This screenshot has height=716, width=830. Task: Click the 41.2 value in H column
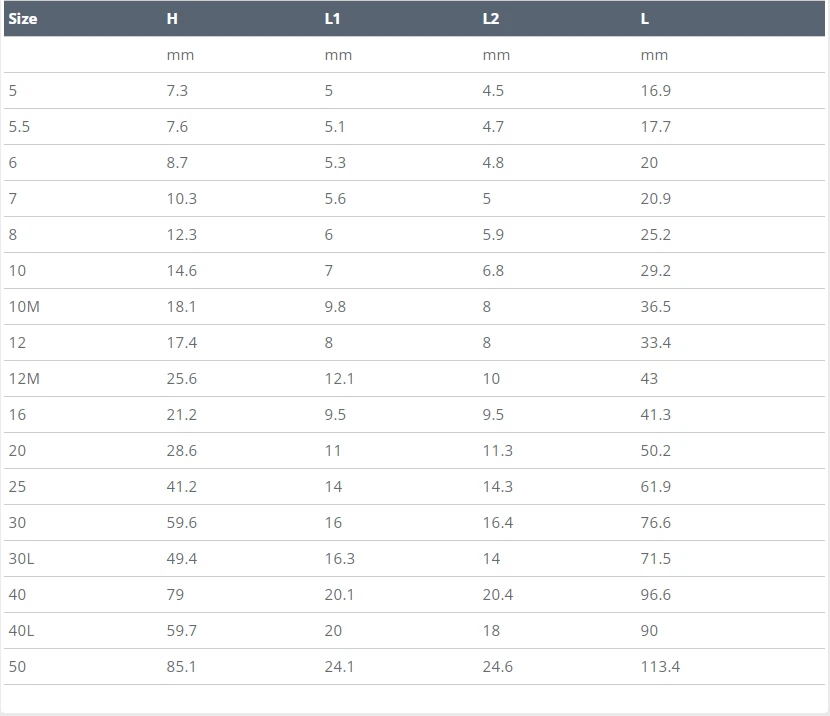pyautogui.click(x=181, y=487)
